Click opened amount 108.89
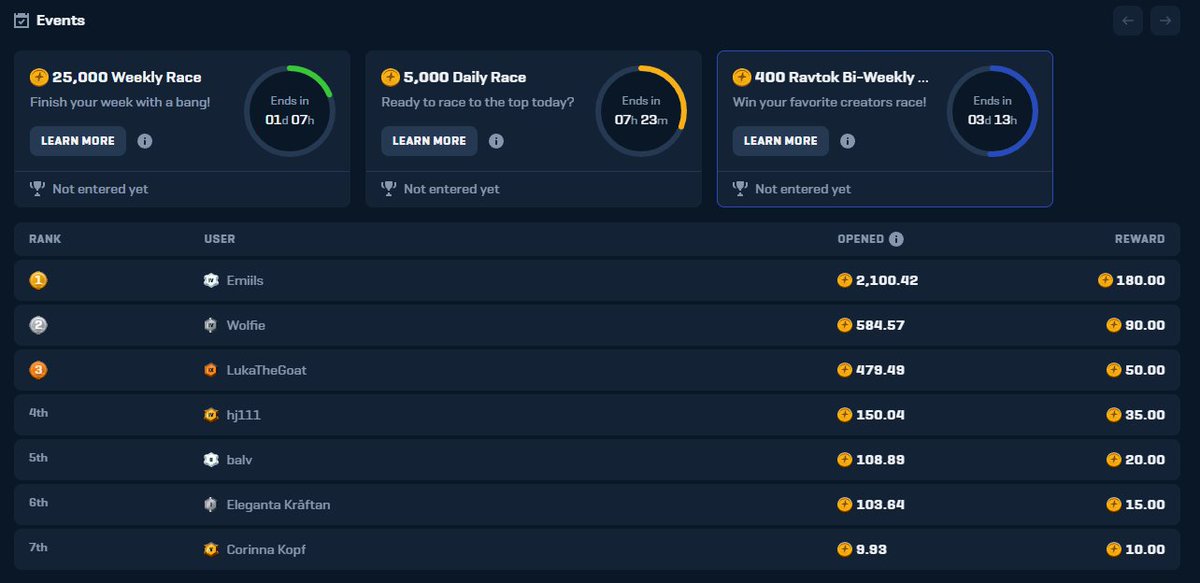The width and height of the screenshot is (1200, 583). click(x=881, y=460)
